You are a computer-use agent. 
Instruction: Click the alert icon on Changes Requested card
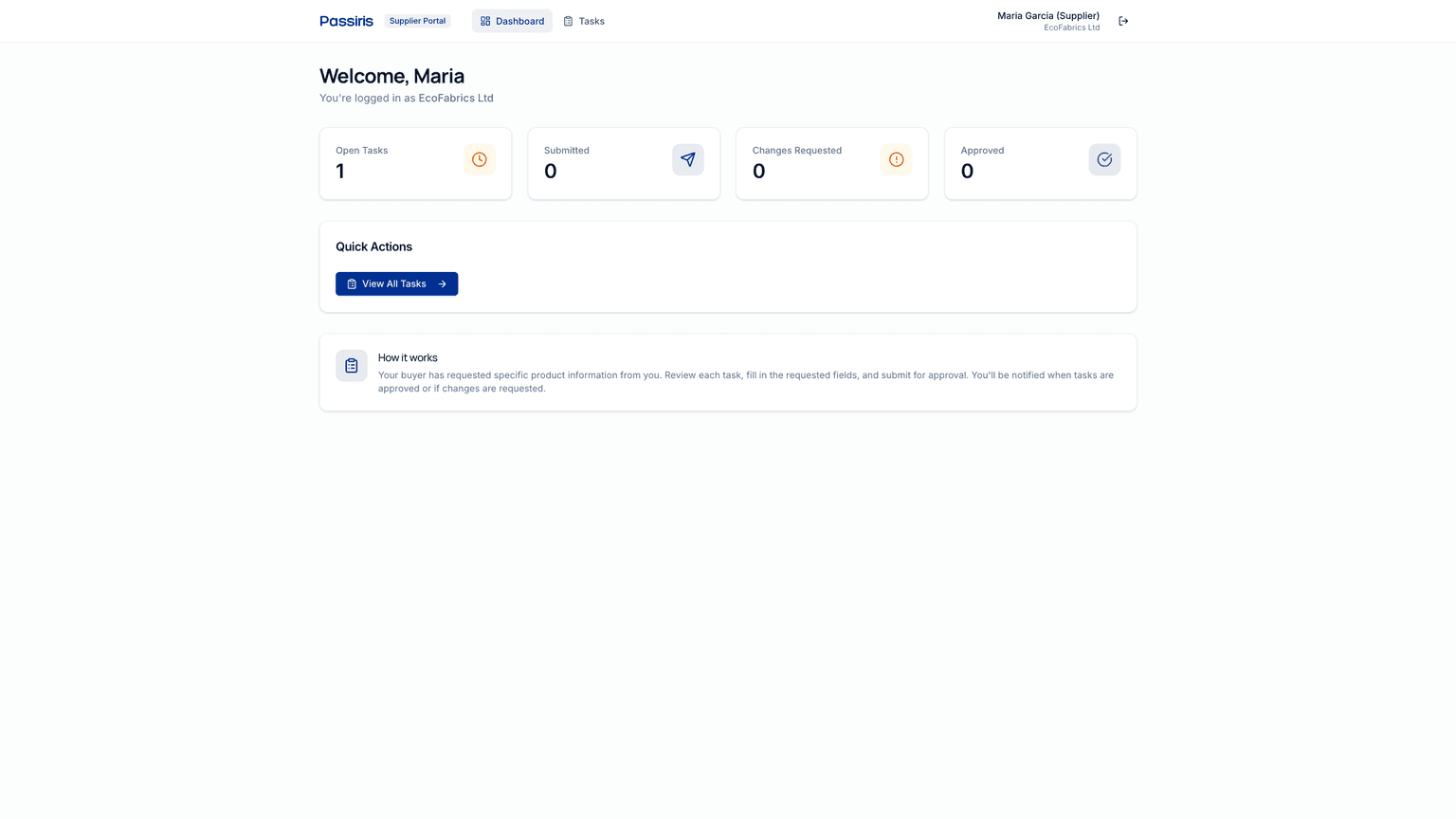coord(896,159)
